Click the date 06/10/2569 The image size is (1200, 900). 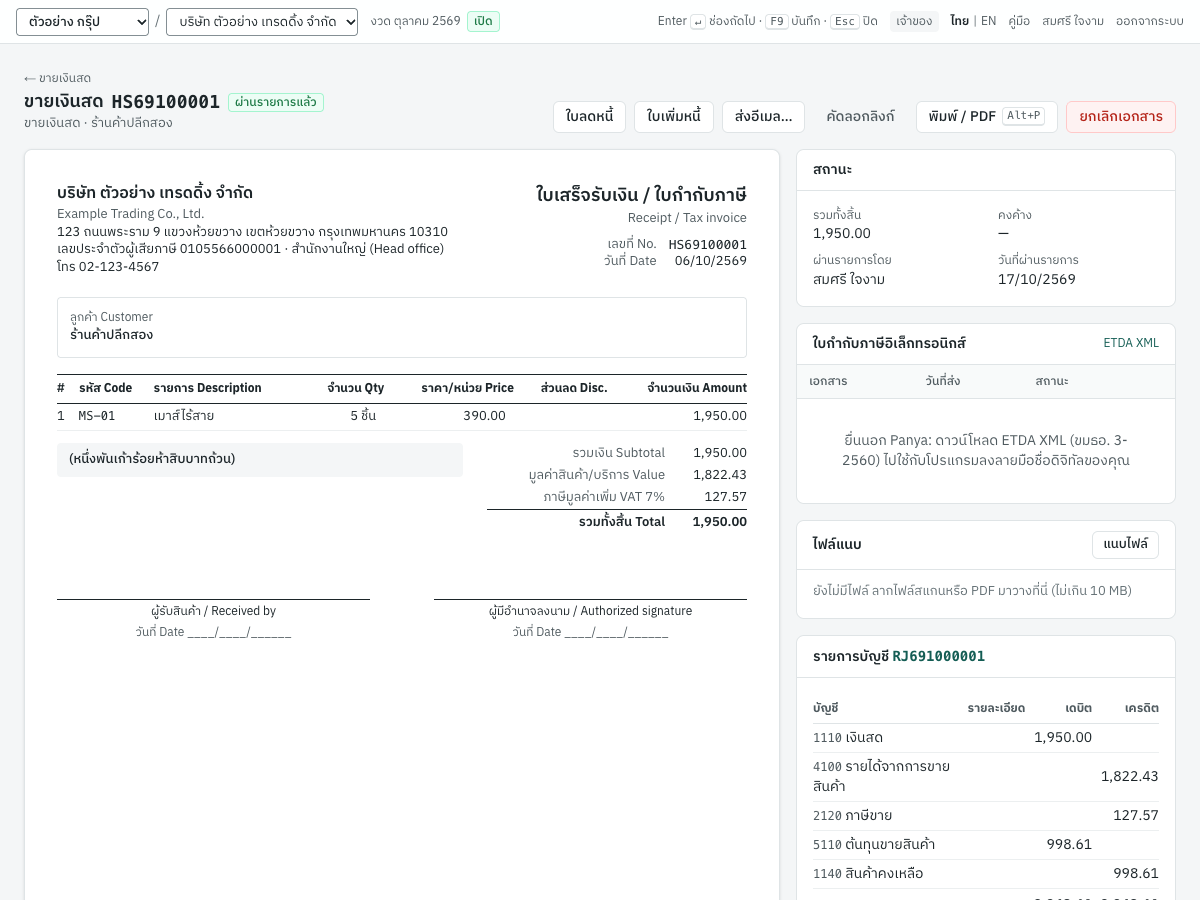(x=710, y=260)
